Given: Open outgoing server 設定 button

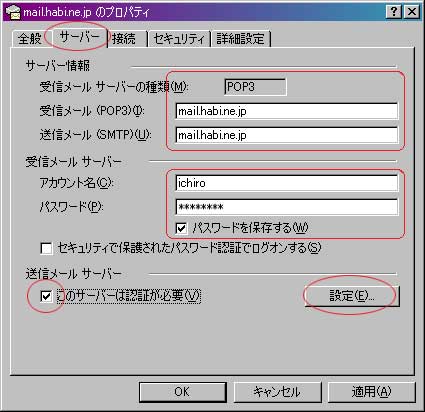Looking at the screenshot, I should click(352, 296).
